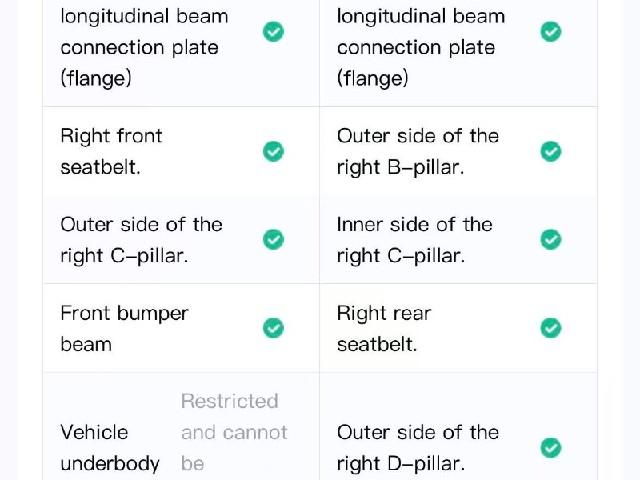Select Inner side of the right C-pillar text
Viewport: 640px width, 480px height.
click(415, 240)
